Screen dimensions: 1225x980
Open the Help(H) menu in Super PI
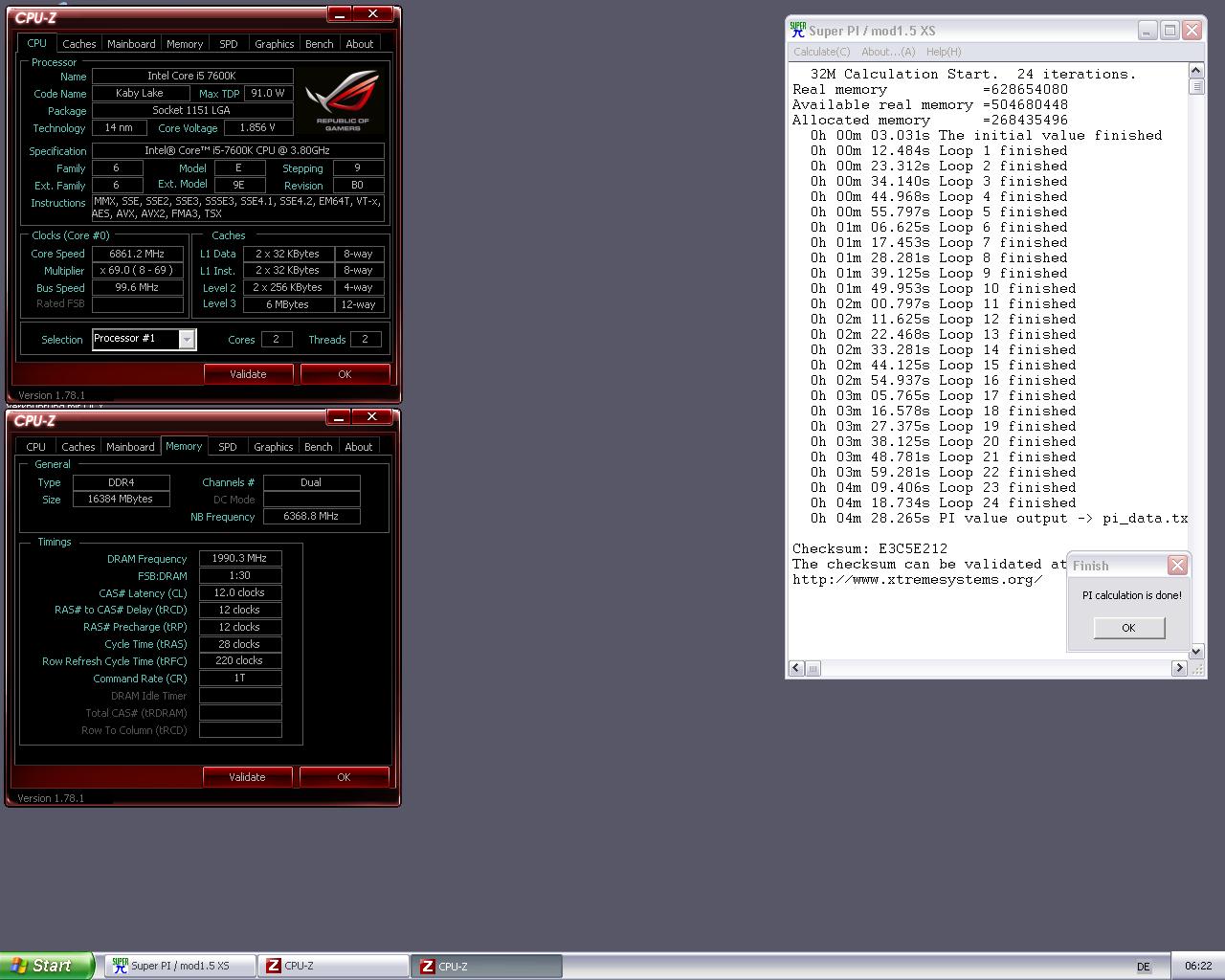click(944, 52)
